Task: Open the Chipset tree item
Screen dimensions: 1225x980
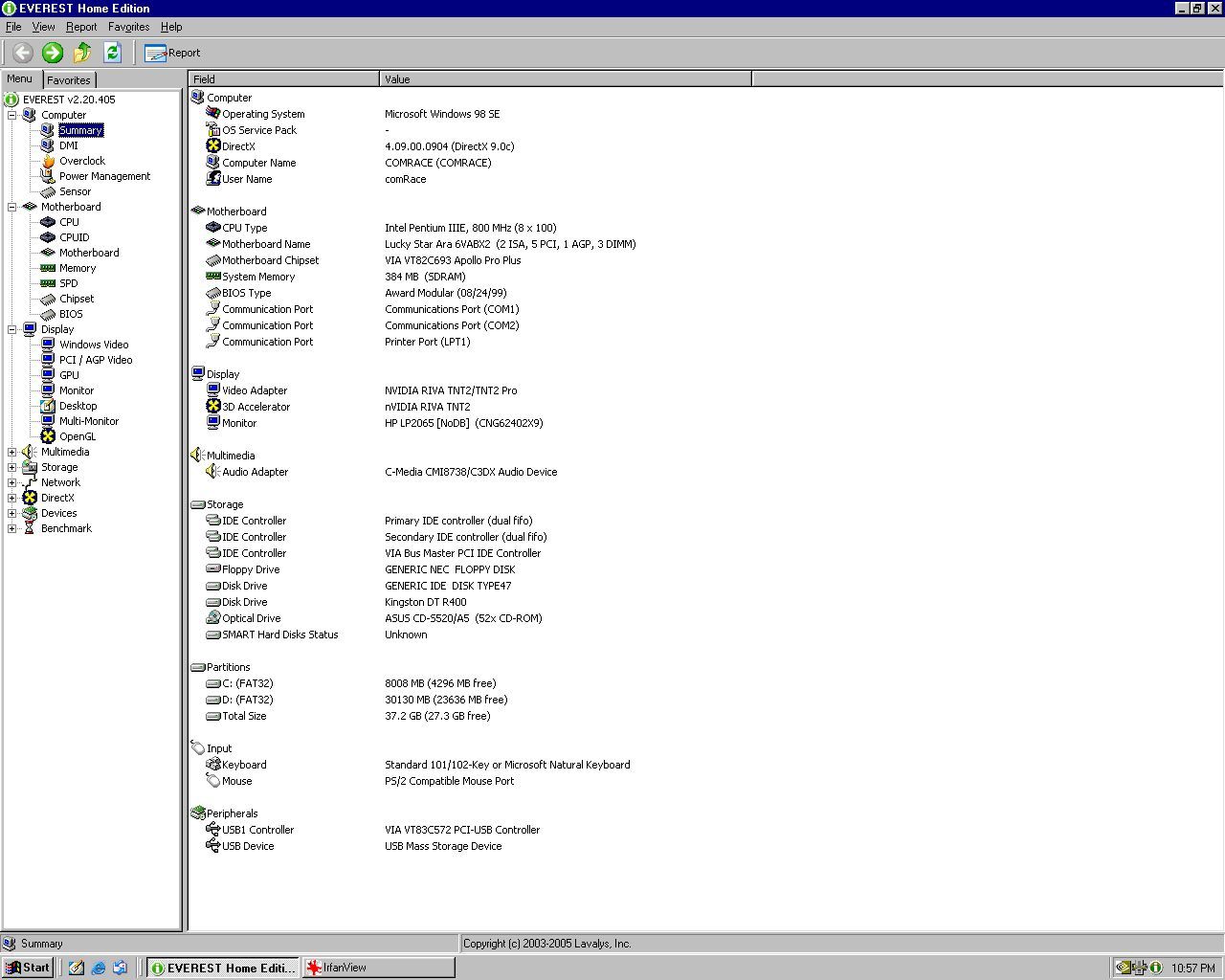Action: pyautogui.click(x=76, y=299)
